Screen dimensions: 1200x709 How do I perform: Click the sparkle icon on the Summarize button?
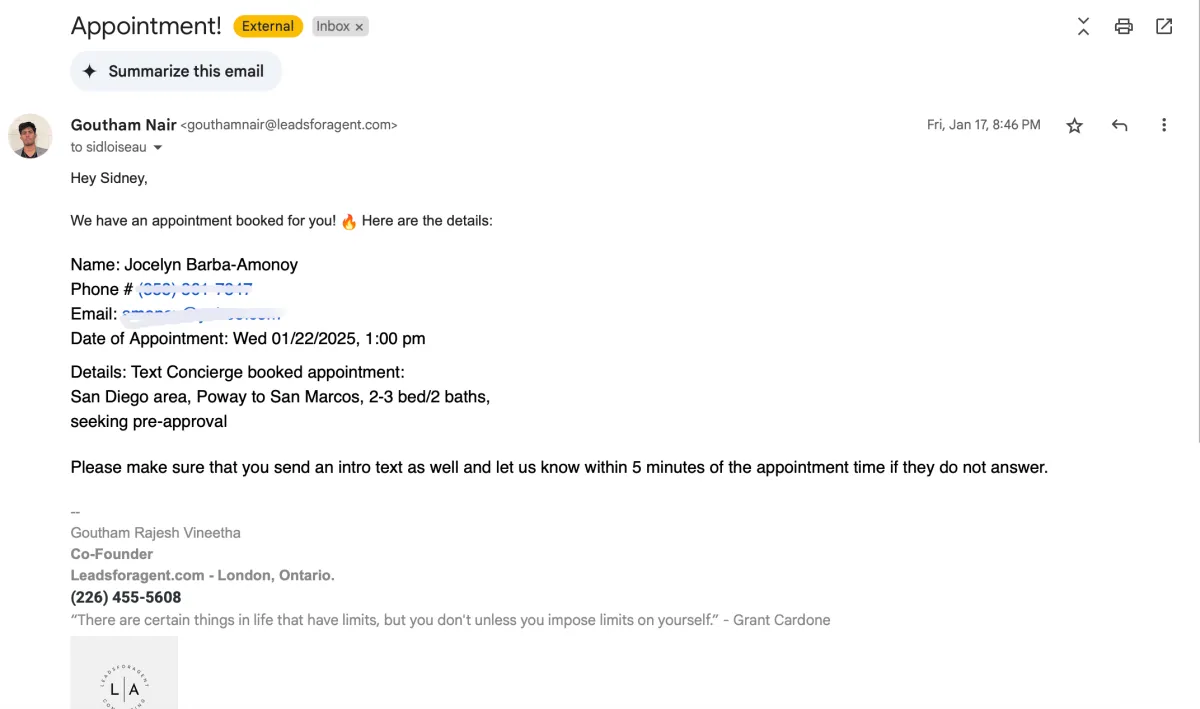click(x=90, y=71)
